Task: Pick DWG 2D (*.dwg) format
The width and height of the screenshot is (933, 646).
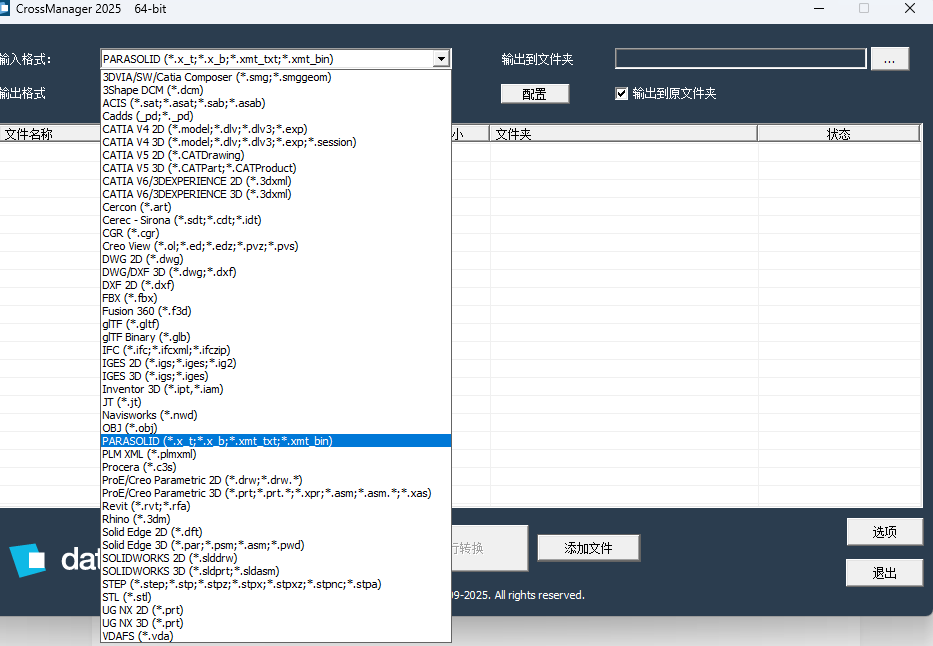Action: 276,259
